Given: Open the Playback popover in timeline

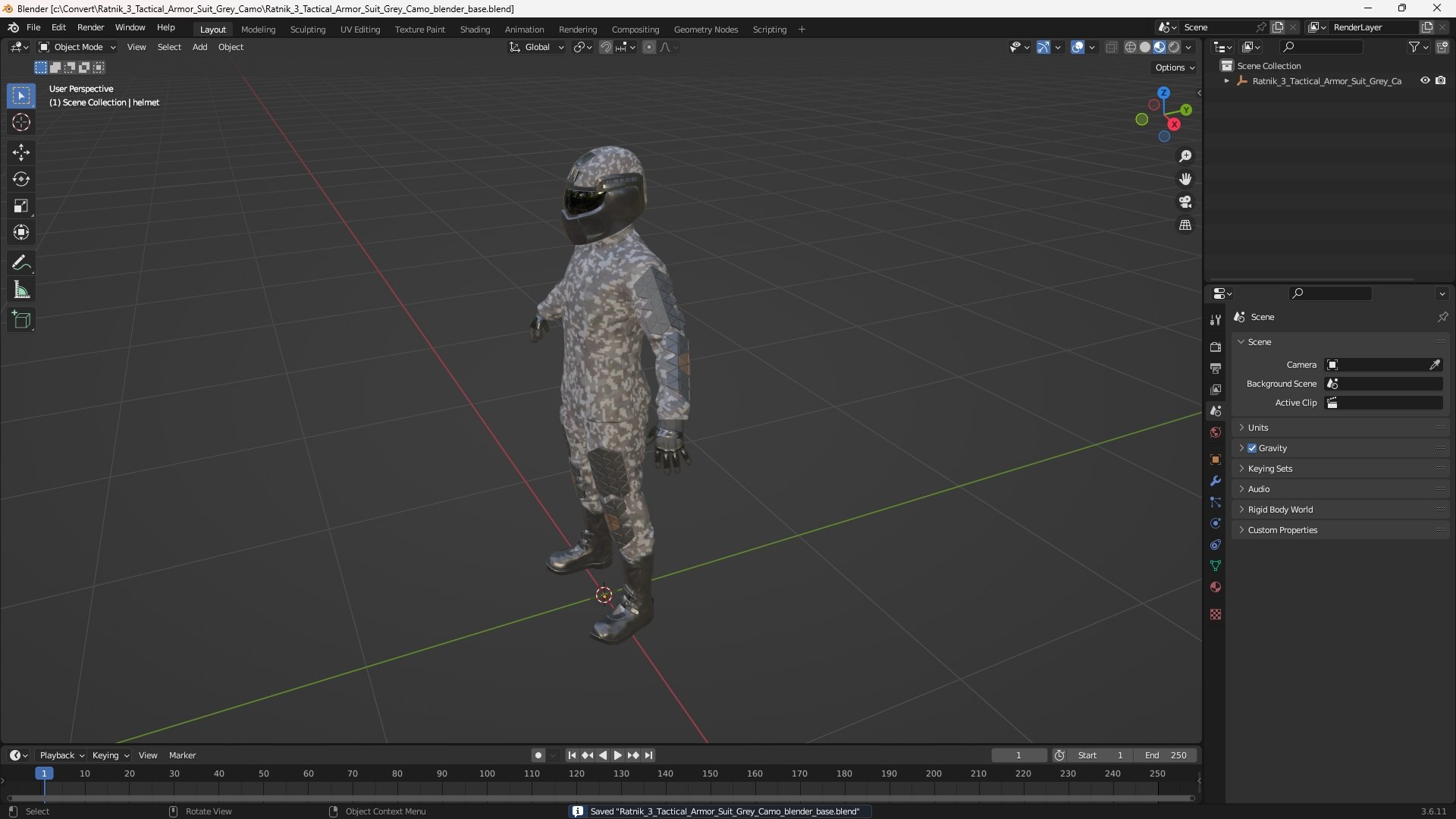Looking at the screenshot, I should coord(61,755).
